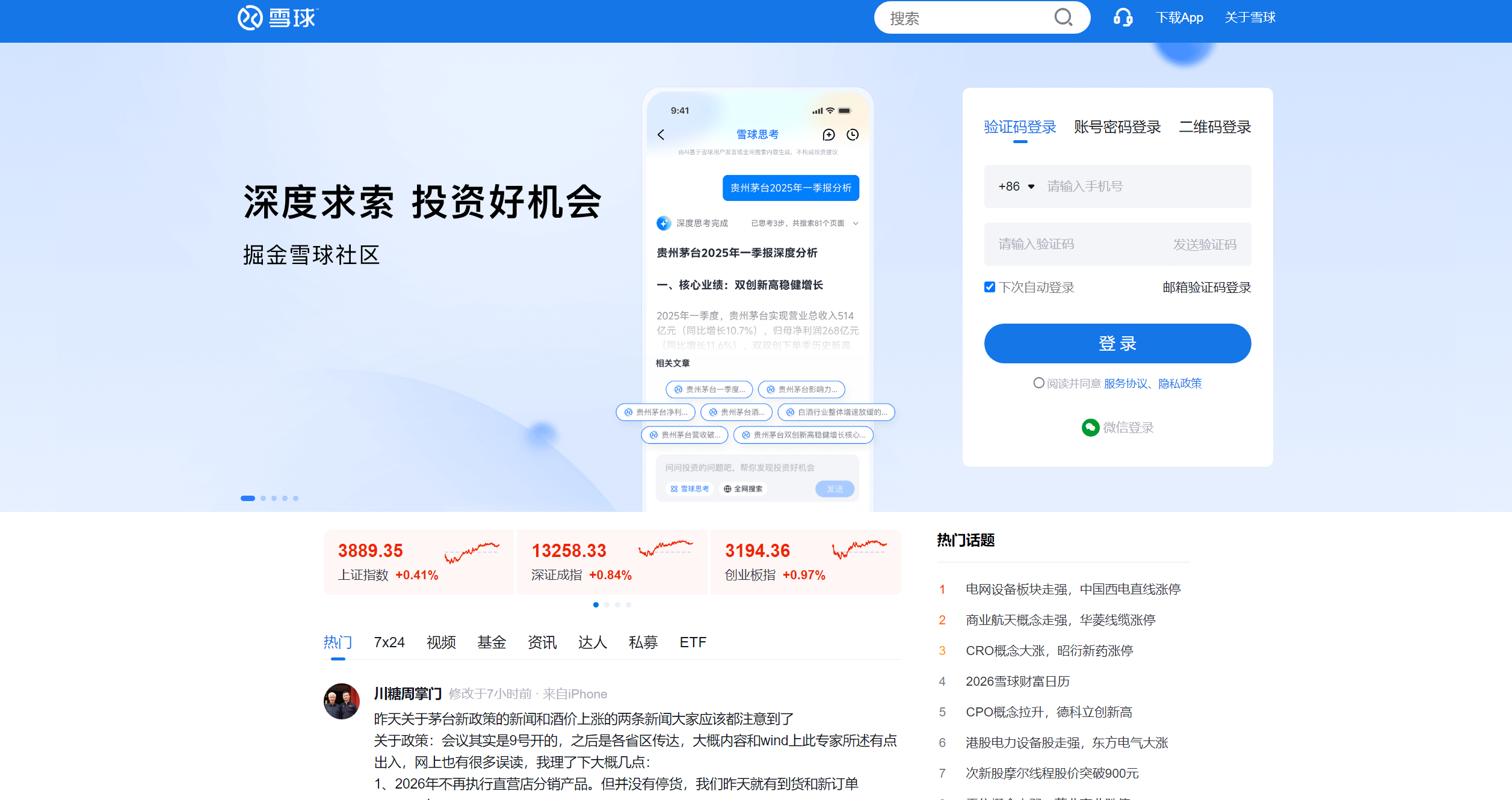
Task: Click the new-chat plus icon in mockup
Action: (828, 135)
